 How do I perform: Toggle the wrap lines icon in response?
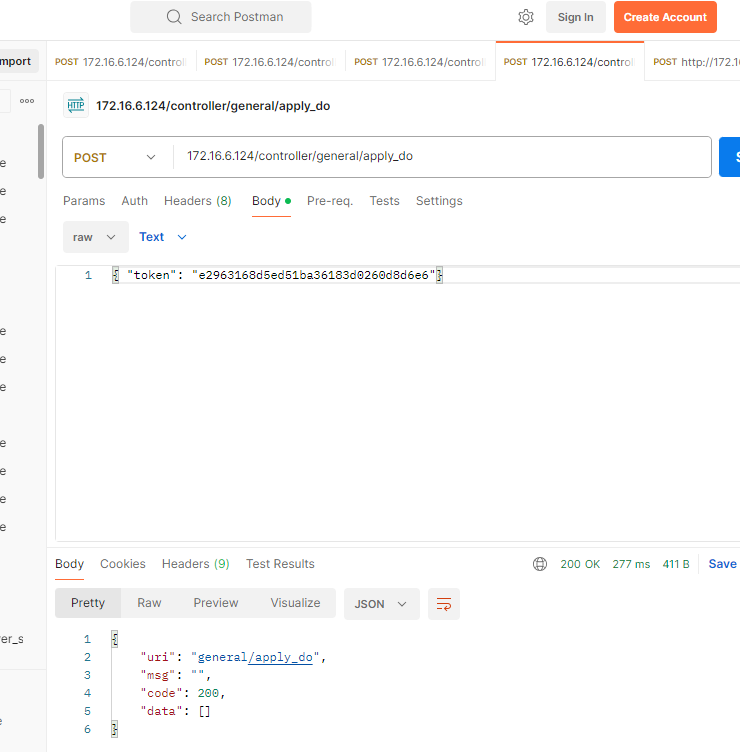444,604
